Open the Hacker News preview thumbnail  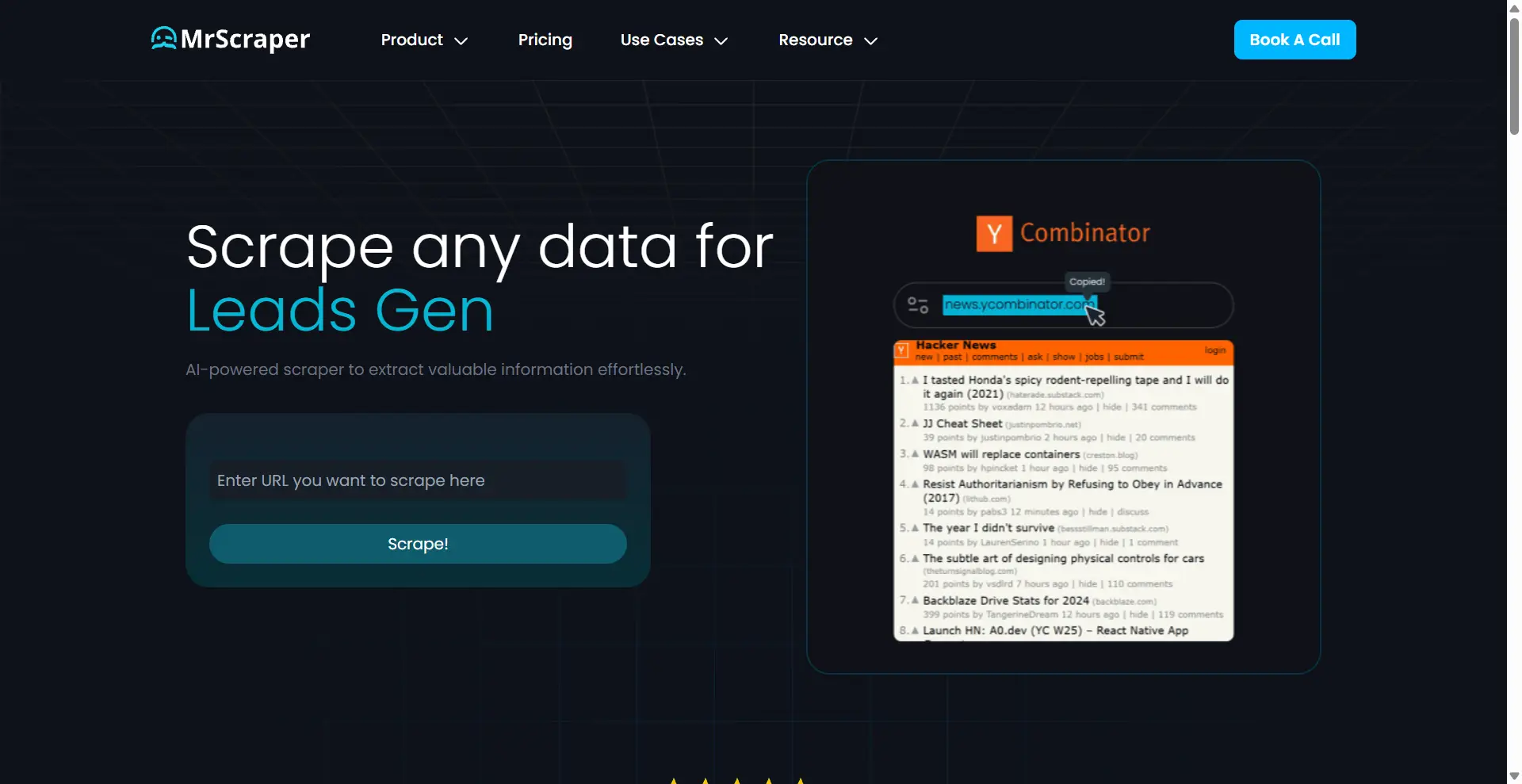[x=1063, y=491]
